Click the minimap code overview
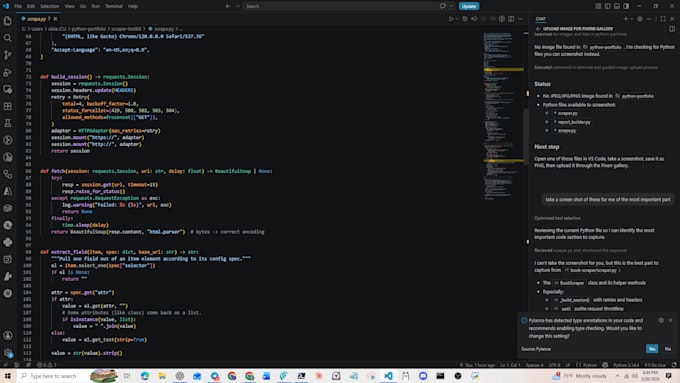Screen dimensions: 680x383 pos(503,115)
